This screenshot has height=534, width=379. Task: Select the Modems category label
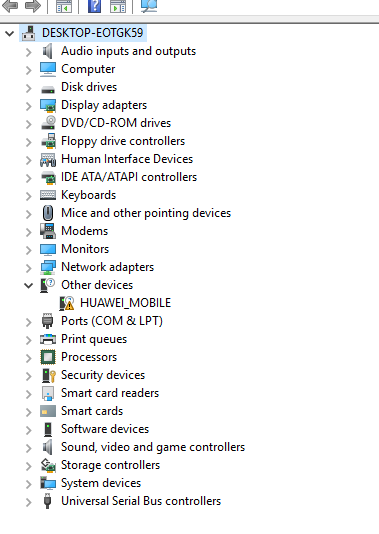click(x=84, y=231)
